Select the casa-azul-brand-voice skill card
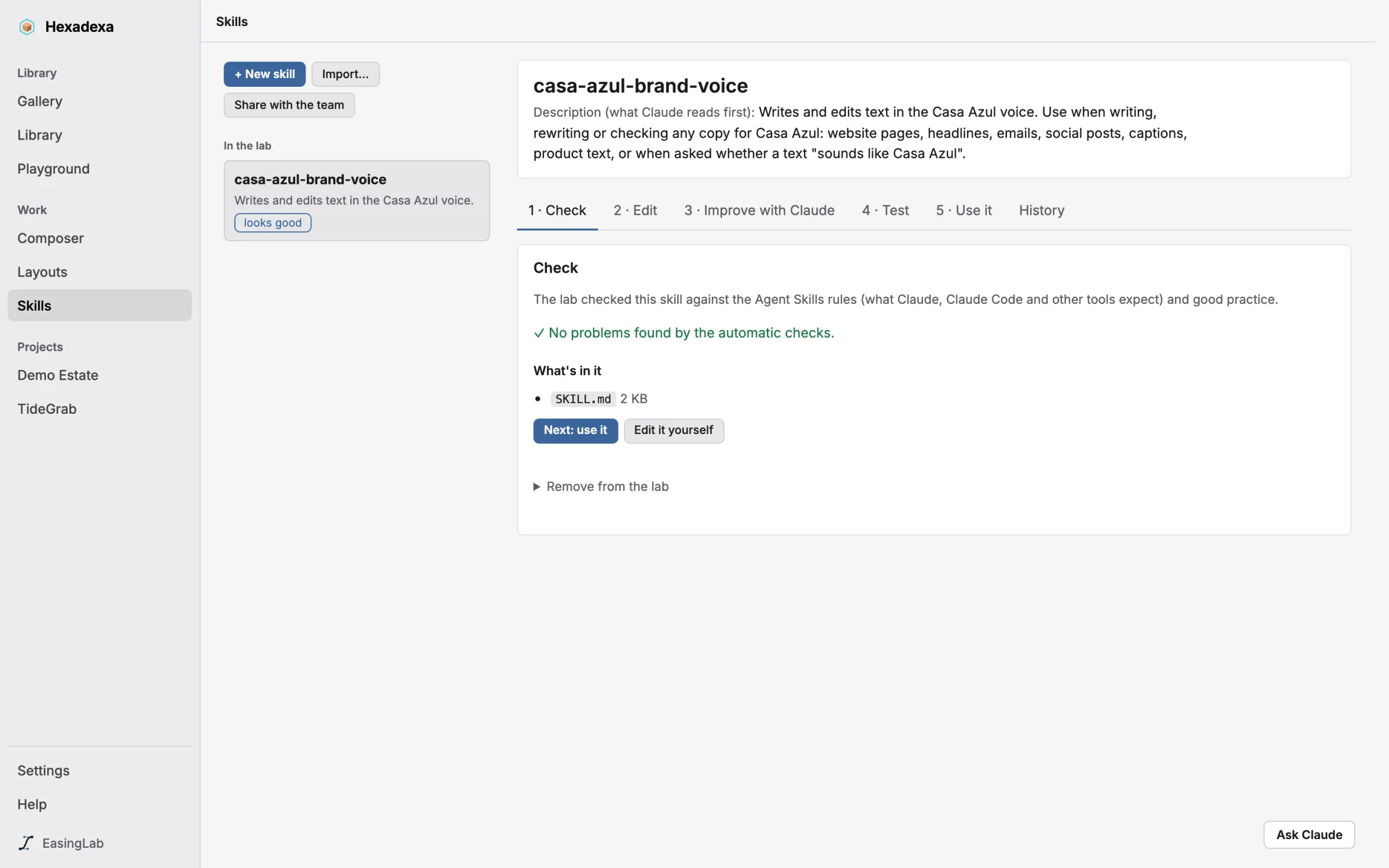 [357, 200]
